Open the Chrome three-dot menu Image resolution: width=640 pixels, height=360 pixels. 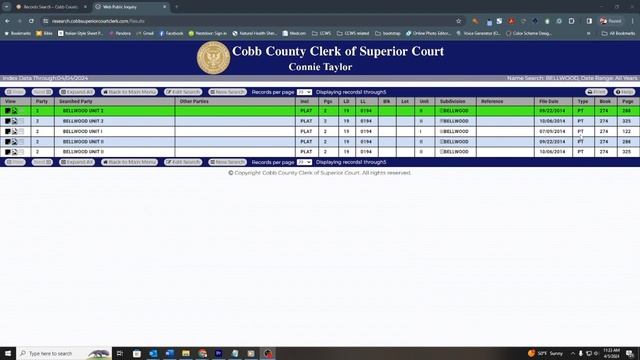[x=632, y=21]
